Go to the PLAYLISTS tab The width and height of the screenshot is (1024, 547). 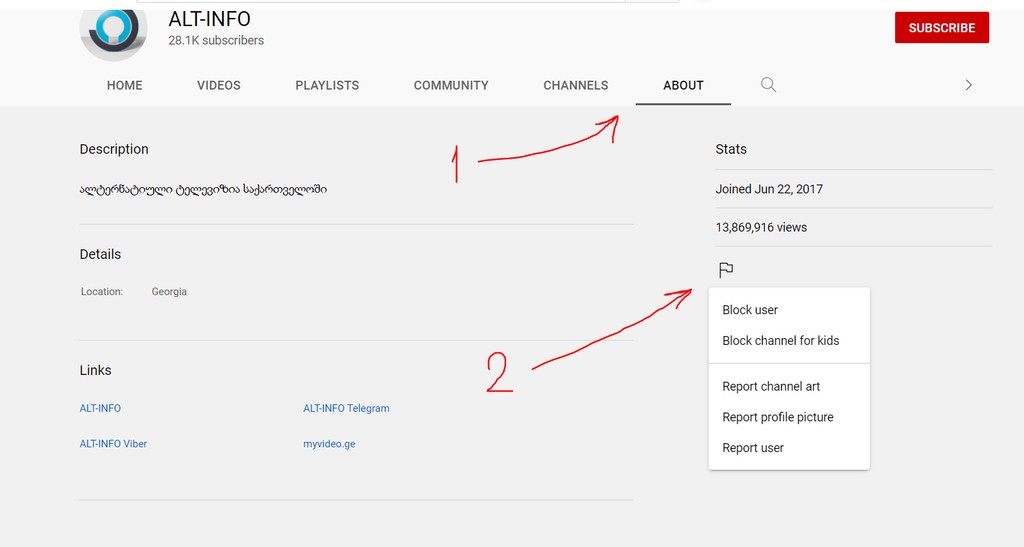pyautogui.click(x=327, y=86)
